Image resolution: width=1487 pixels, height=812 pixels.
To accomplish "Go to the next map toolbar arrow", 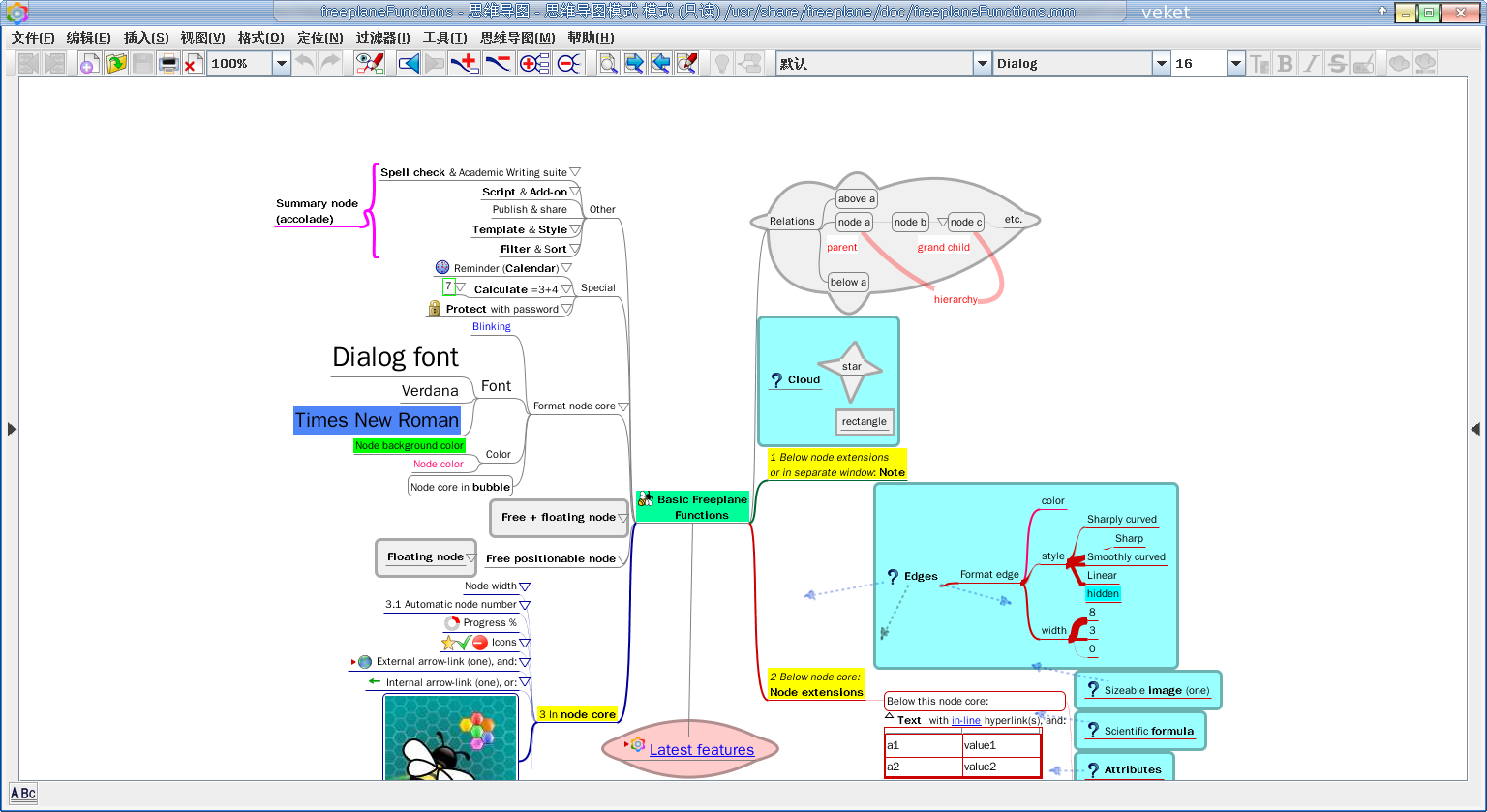I will [x=54, y=64].
